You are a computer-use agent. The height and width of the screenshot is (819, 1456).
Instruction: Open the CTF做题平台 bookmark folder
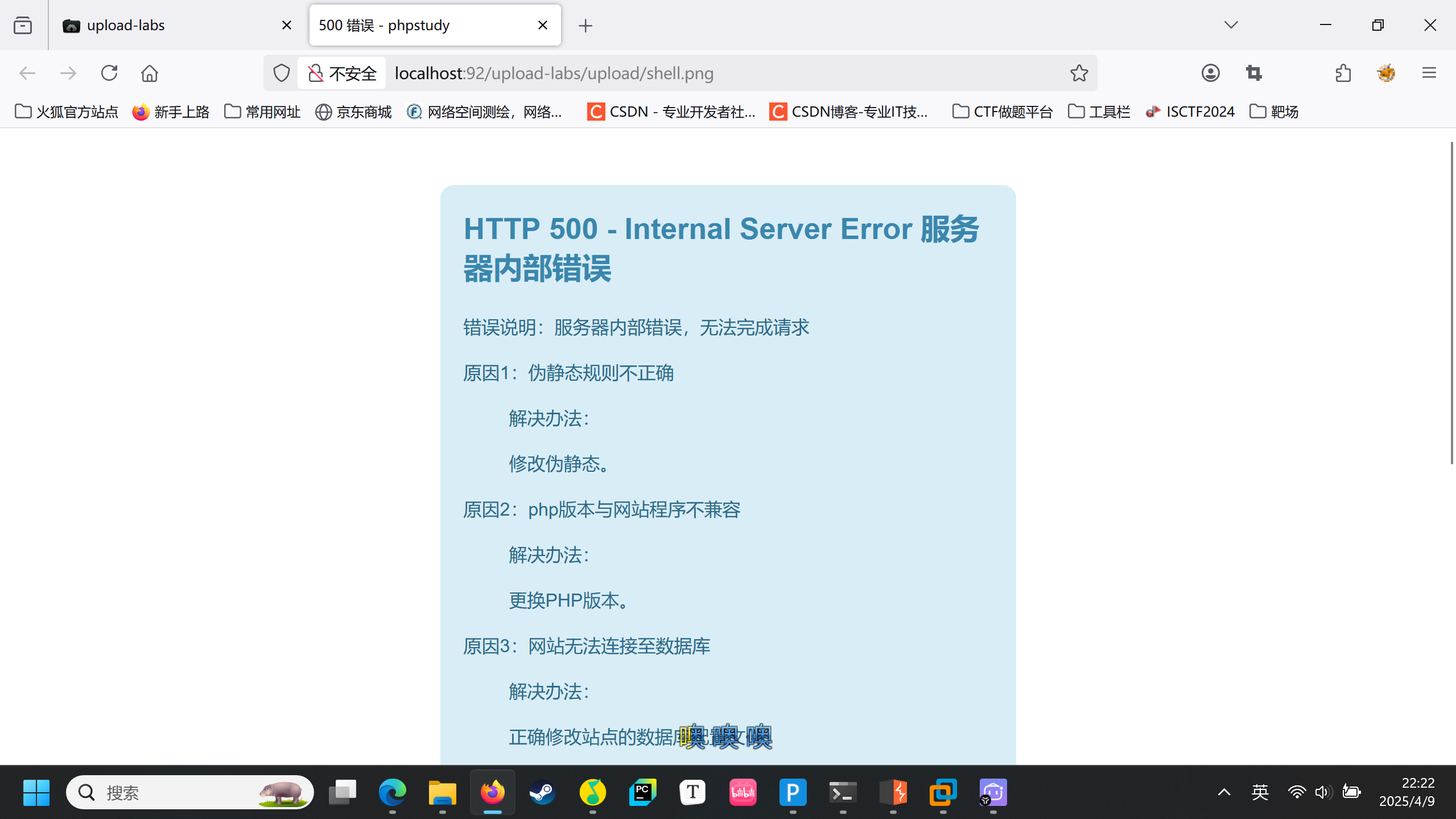[1003, 112]
